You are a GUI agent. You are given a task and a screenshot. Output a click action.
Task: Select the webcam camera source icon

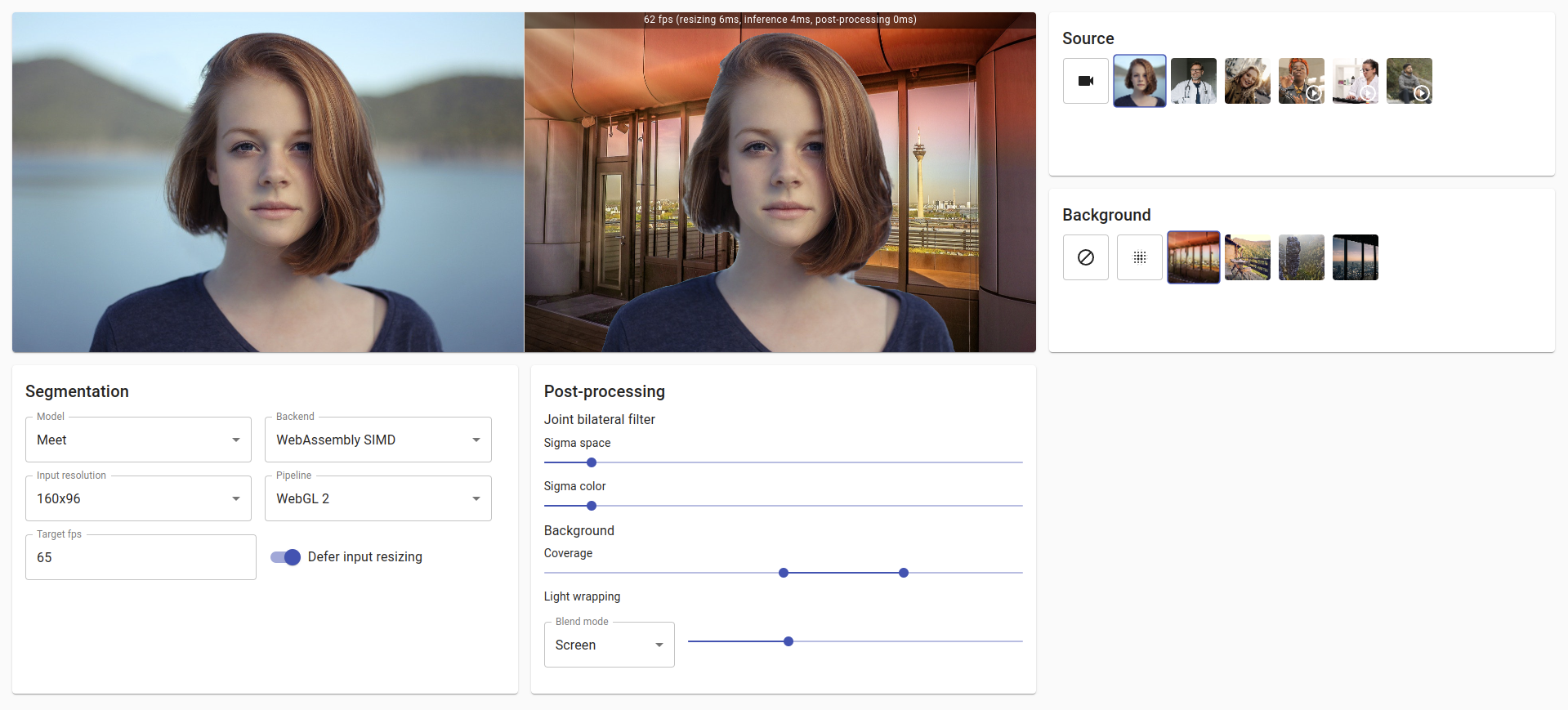point(1086,81)
